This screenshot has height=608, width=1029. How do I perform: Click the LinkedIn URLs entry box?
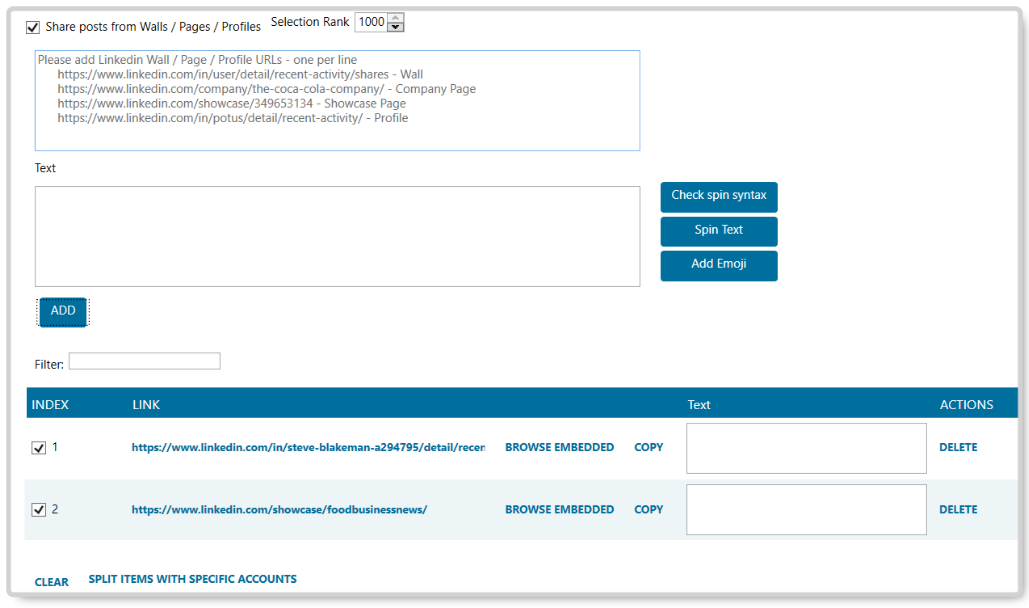tap(337, 100)
